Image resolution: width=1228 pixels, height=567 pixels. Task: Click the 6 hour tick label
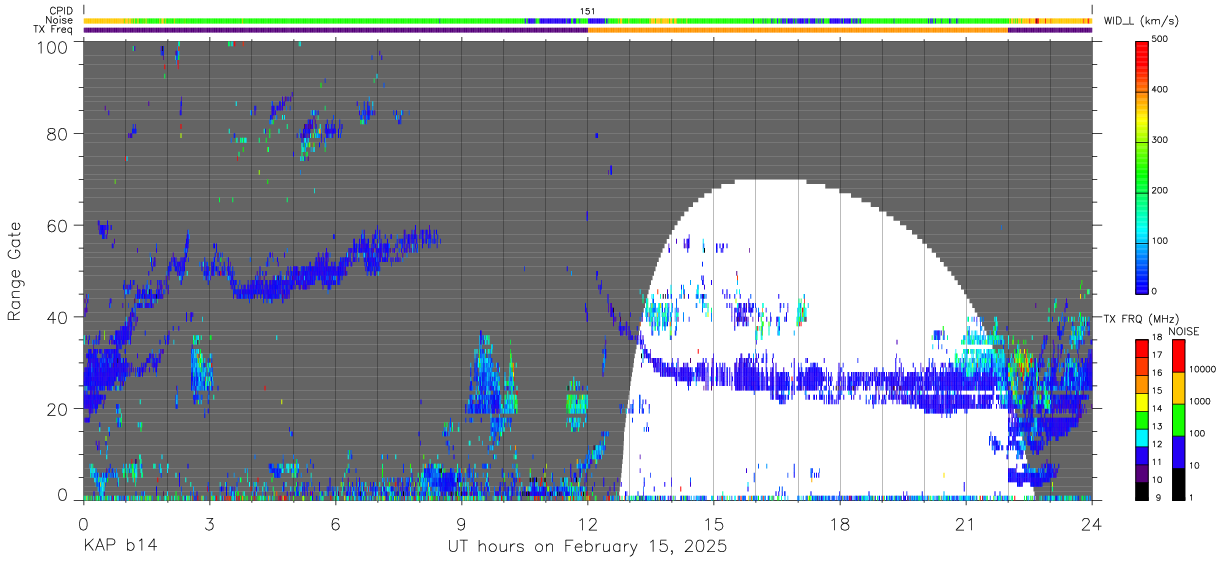tap(336, 523)
